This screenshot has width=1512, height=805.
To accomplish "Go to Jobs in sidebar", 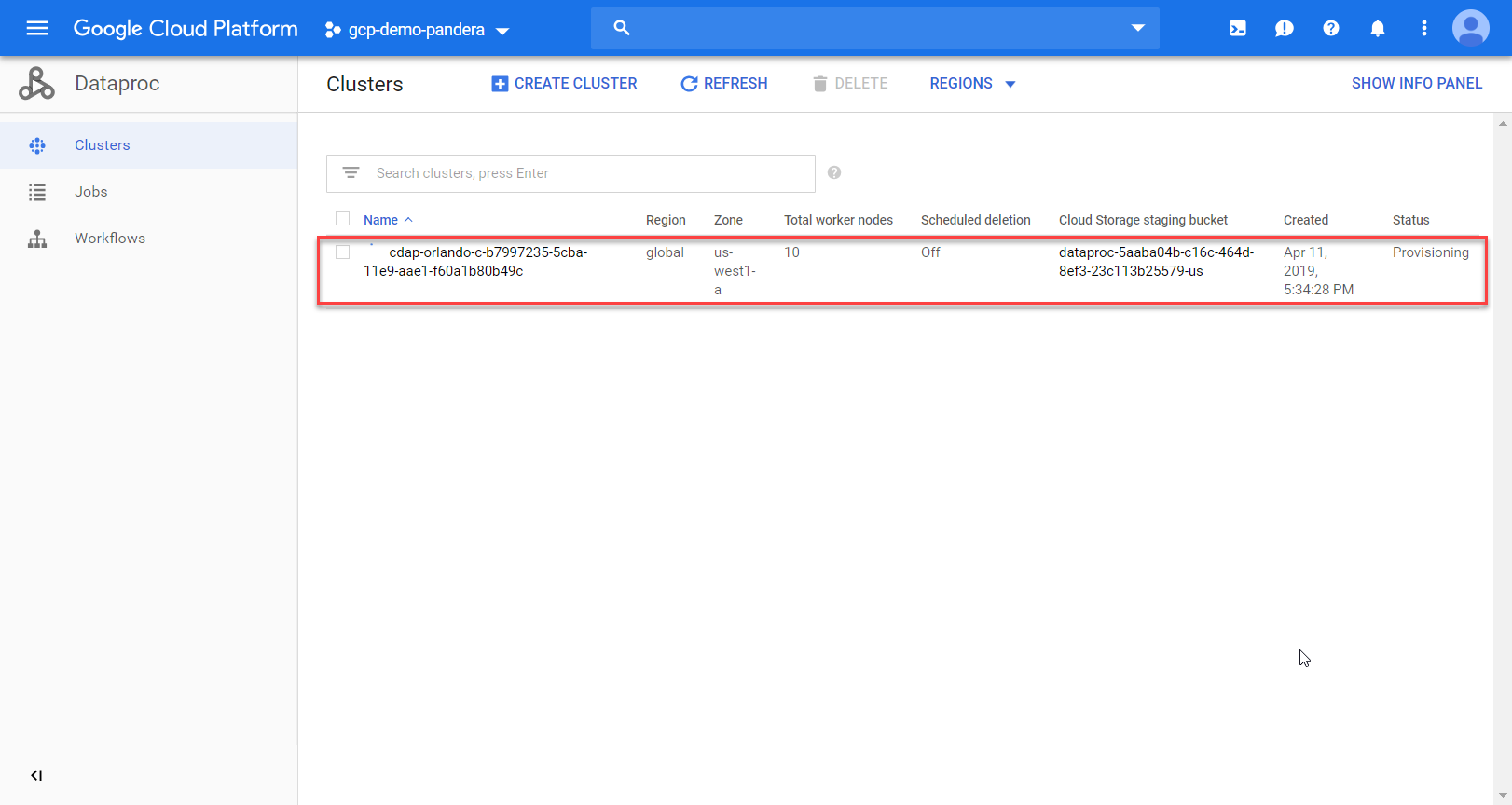I will [x=91, y=192].
